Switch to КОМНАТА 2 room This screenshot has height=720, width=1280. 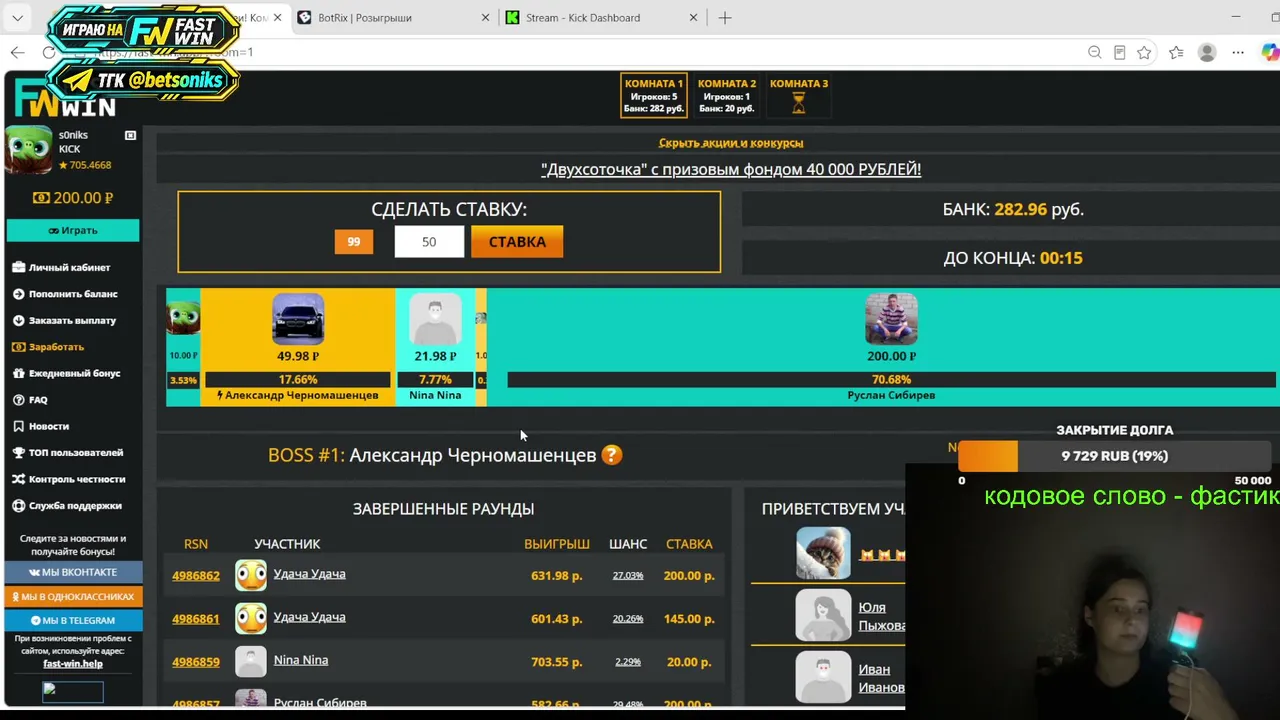[x=727, y=96]
